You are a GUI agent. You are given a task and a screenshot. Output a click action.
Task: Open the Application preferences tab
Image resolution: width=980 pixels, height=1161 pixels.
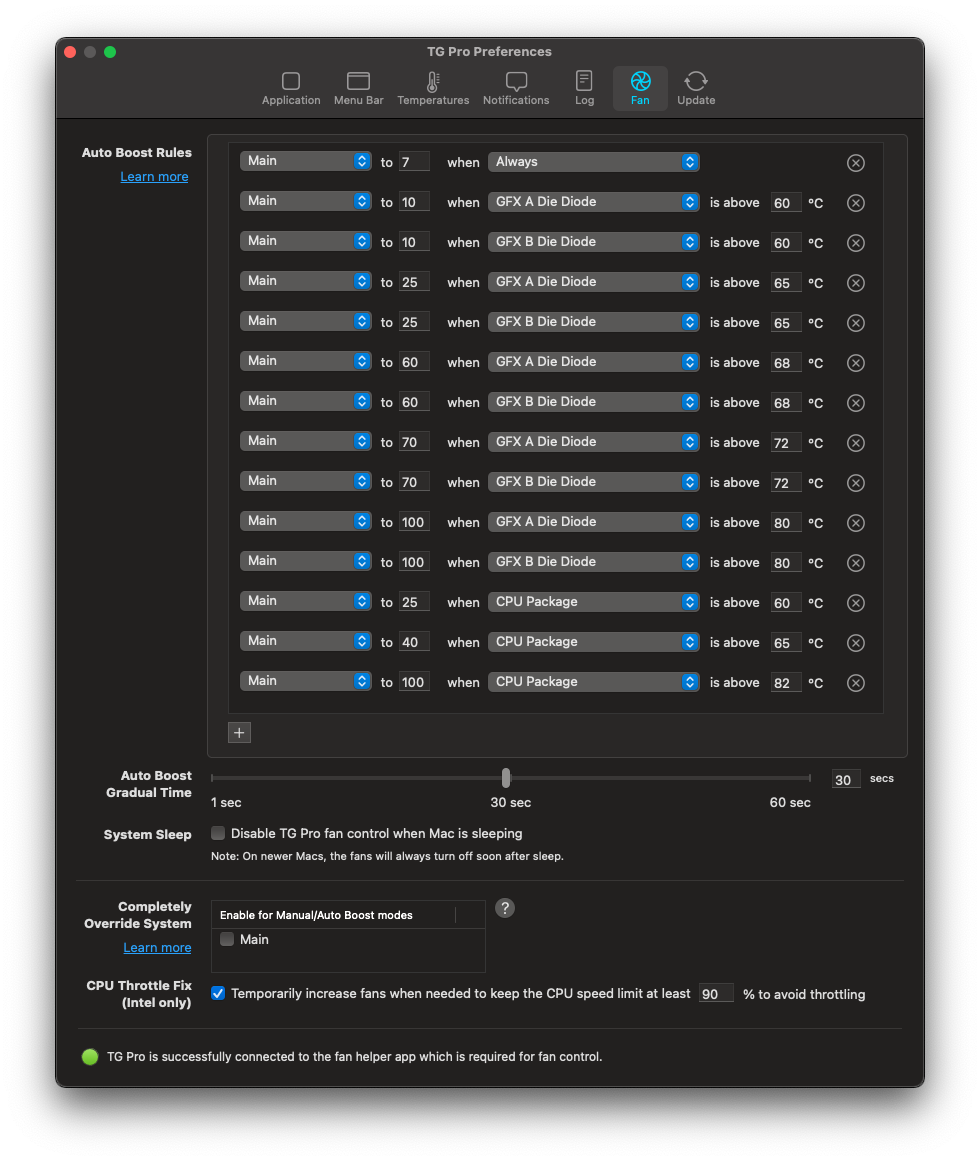click(291, 88)
